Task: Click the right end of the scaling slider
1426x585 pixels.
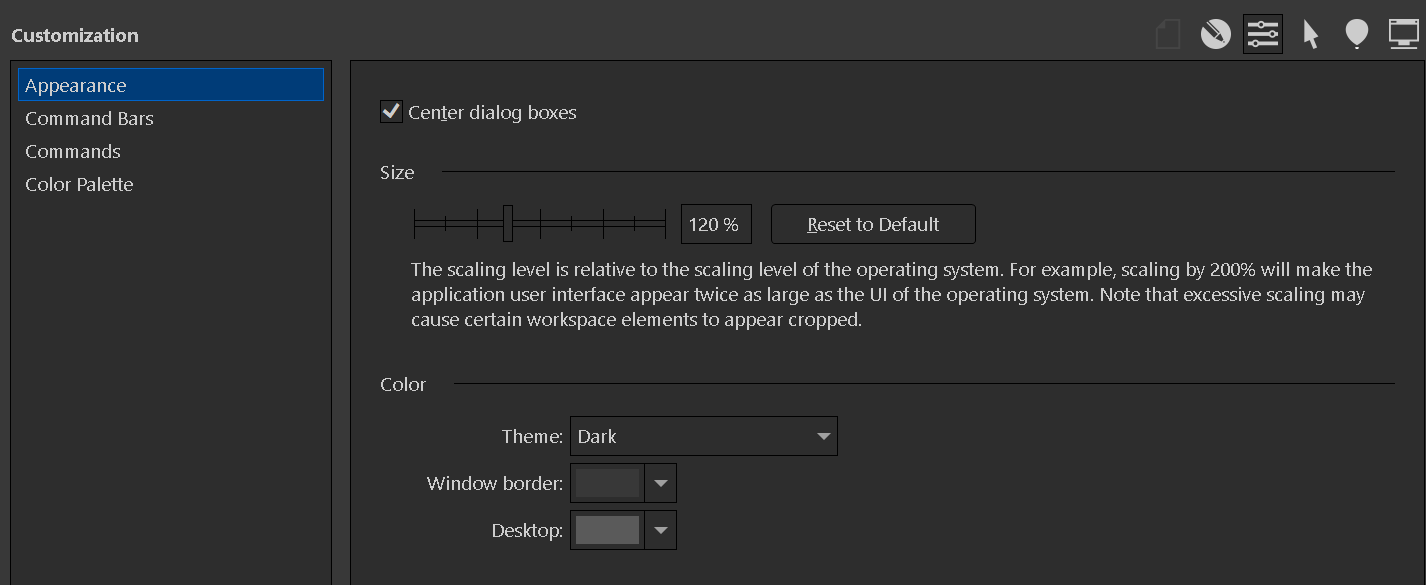Action: point(664,224)
